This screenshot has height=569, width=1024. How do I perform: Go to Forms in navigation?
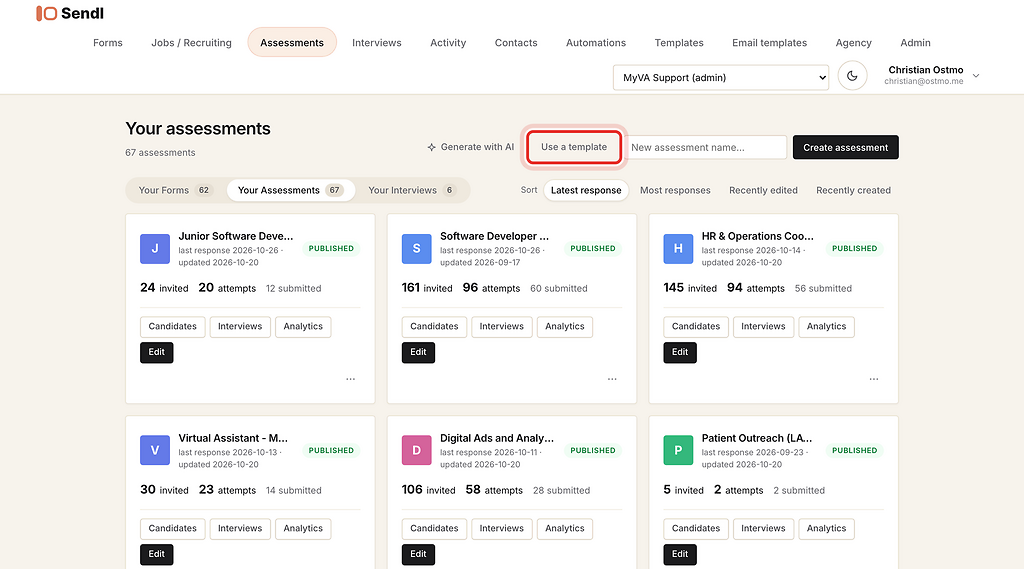[x=108, y=42]
